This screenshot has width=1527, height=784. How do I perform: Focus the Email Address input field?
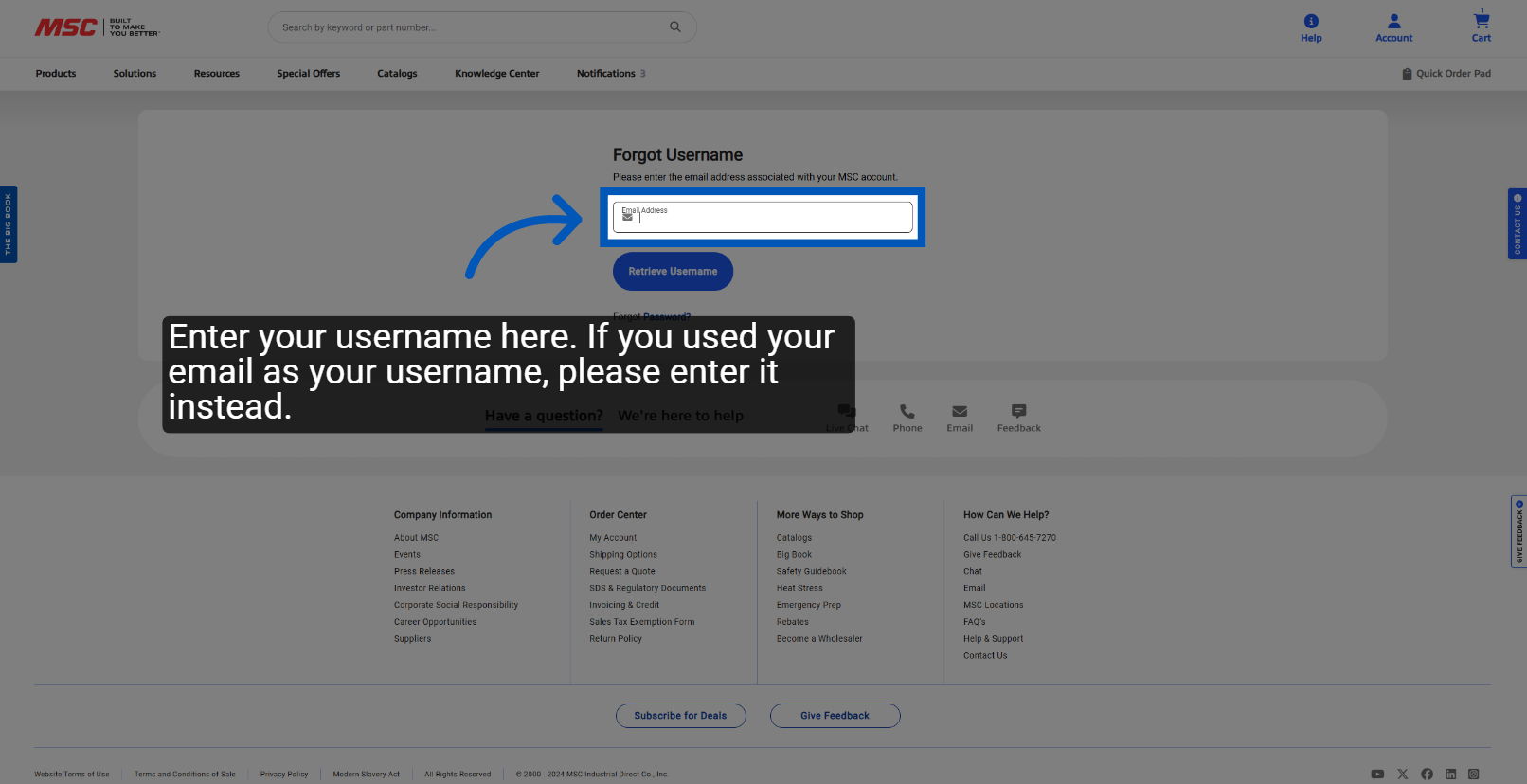pyautogui.click(x=763, y=217)
